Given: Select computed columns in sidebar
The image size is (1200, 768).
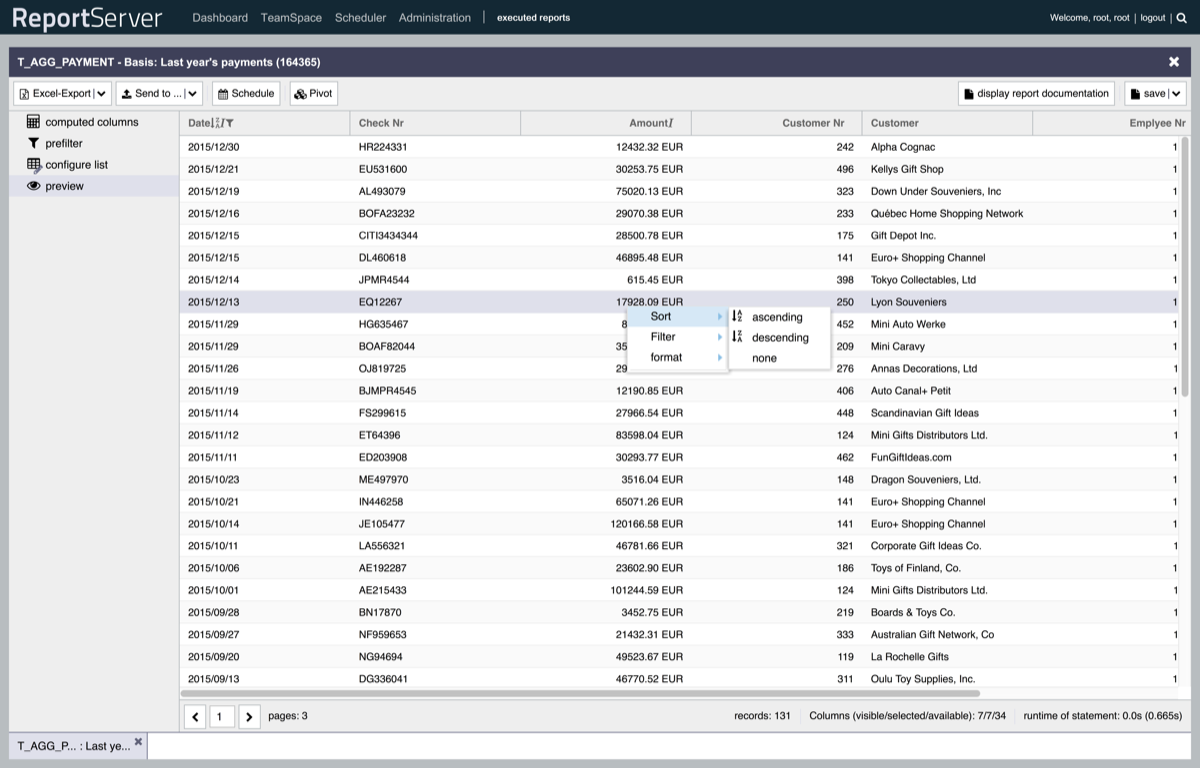Looking at the screenshot, I should [94, 122].
